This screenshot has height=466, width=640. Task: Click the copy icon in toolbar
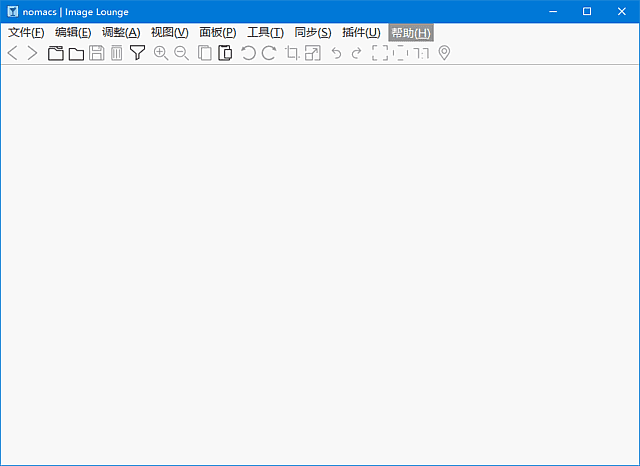pos(205,53)
